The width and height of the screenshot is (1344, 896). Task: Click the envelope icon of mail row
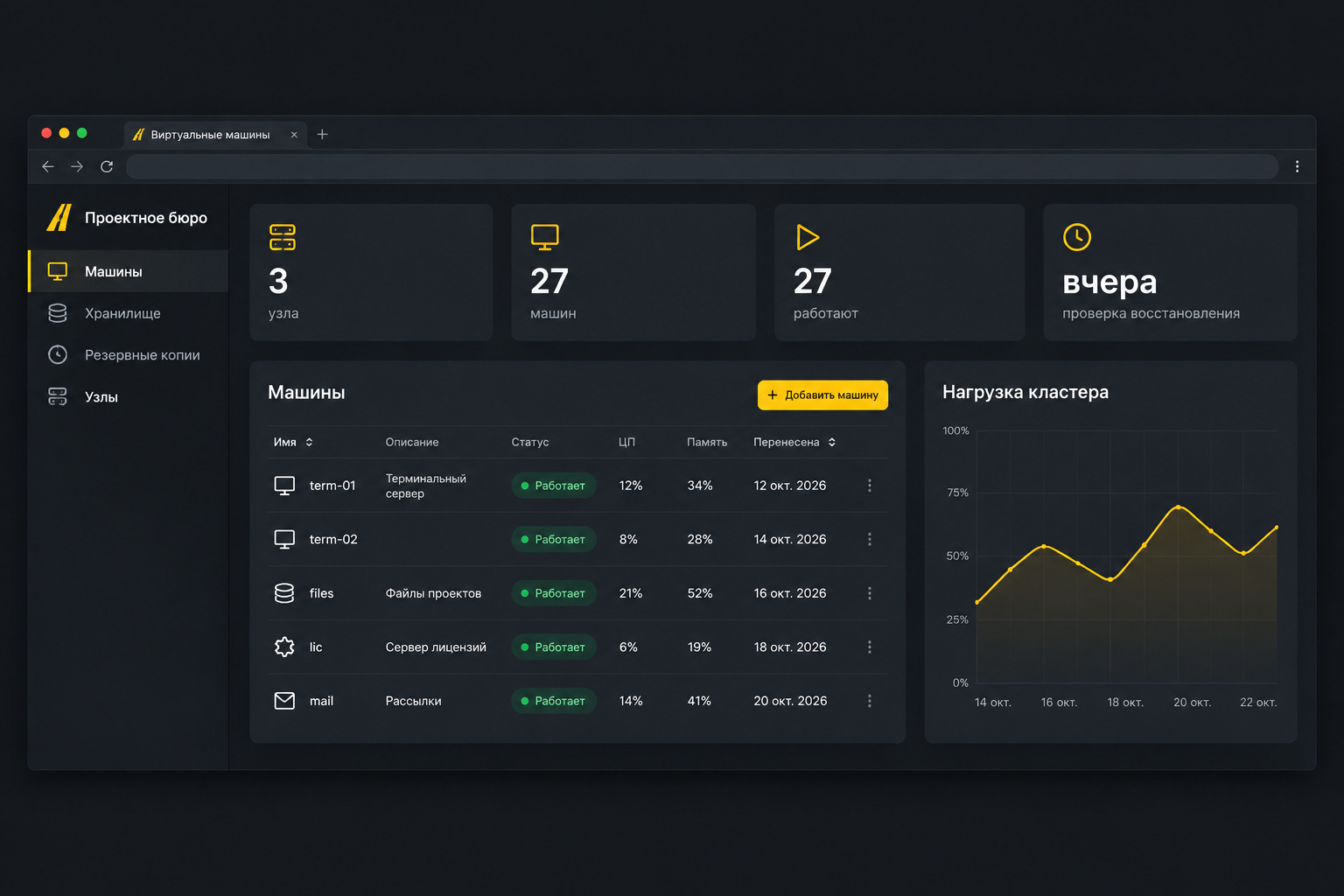pos(284,701)
